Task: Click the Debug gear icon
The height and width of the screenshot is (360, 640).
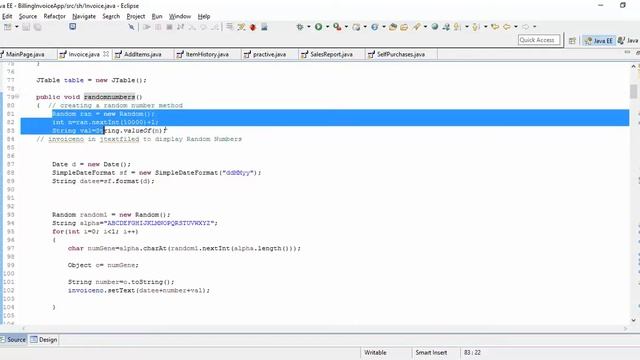Action: 300,27
